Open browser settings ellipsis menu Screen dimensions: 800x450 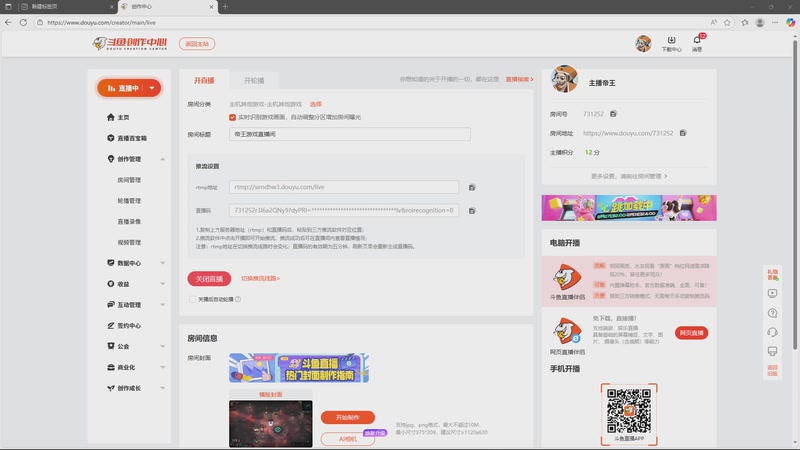pos(775,22)
